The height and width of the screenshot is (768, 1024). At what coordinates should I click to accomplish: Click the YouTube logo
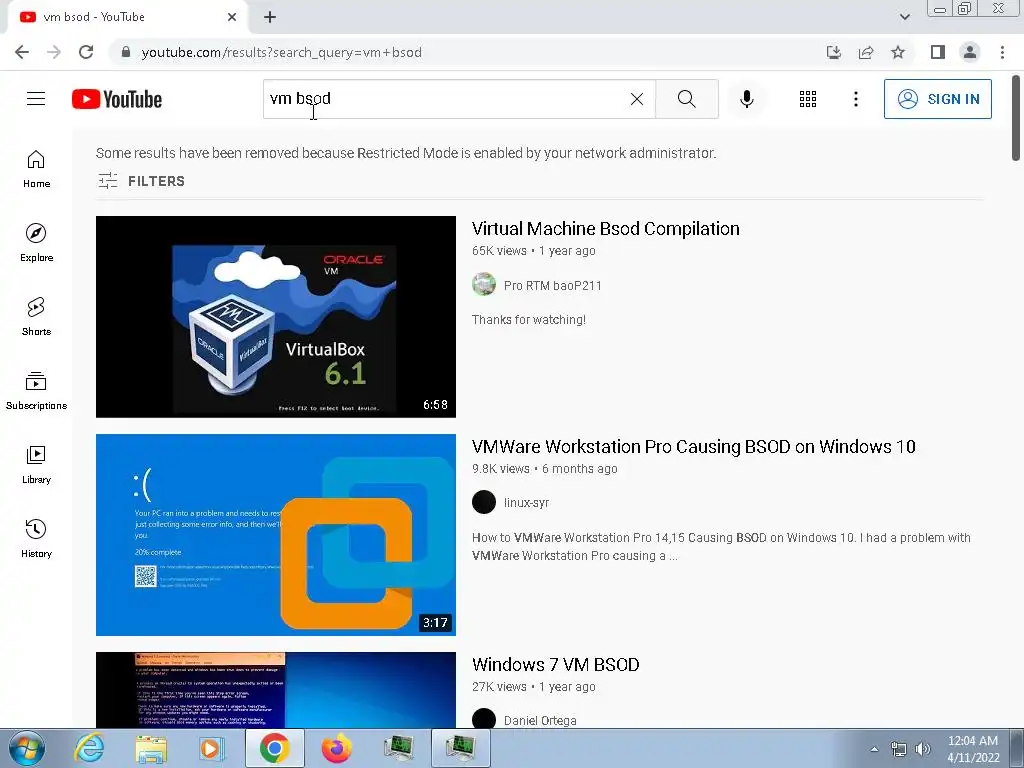pyautogui.click(x=117, y=99)
